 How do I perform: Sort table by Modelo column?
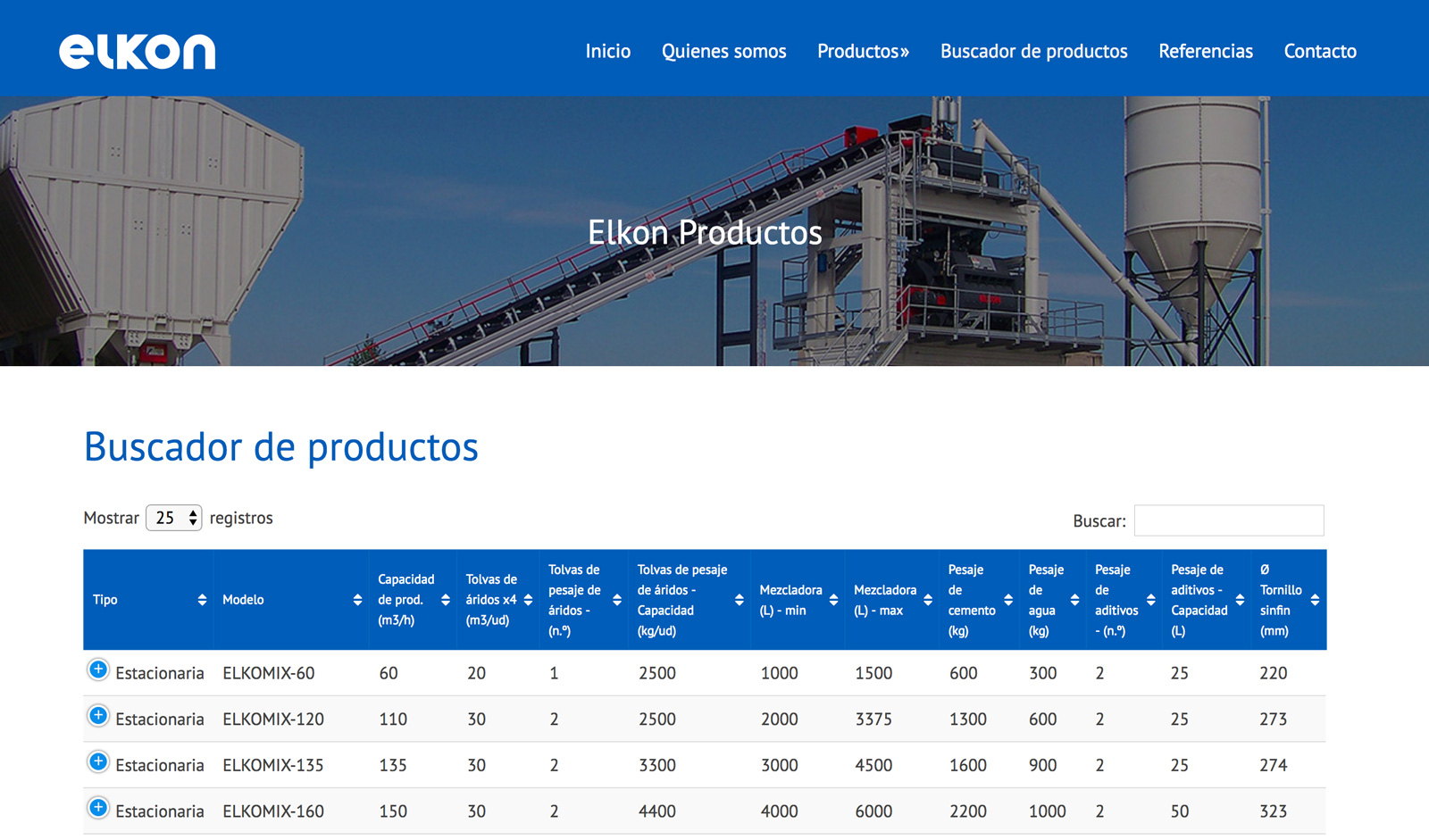click(x=291, y=600)
